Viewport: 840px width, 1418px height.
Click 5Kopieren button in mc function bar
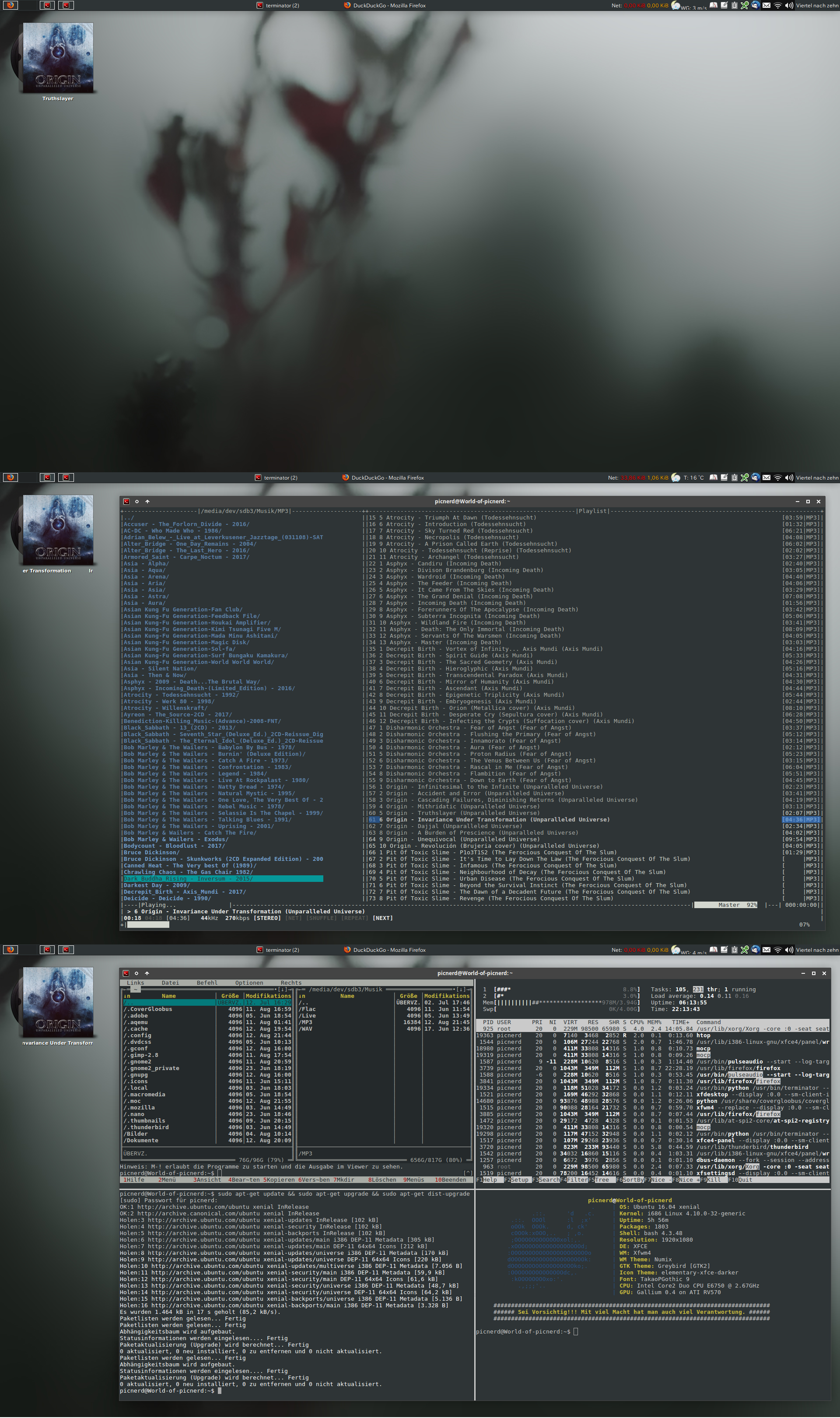pyautogui.click(x=279, y=1180)
